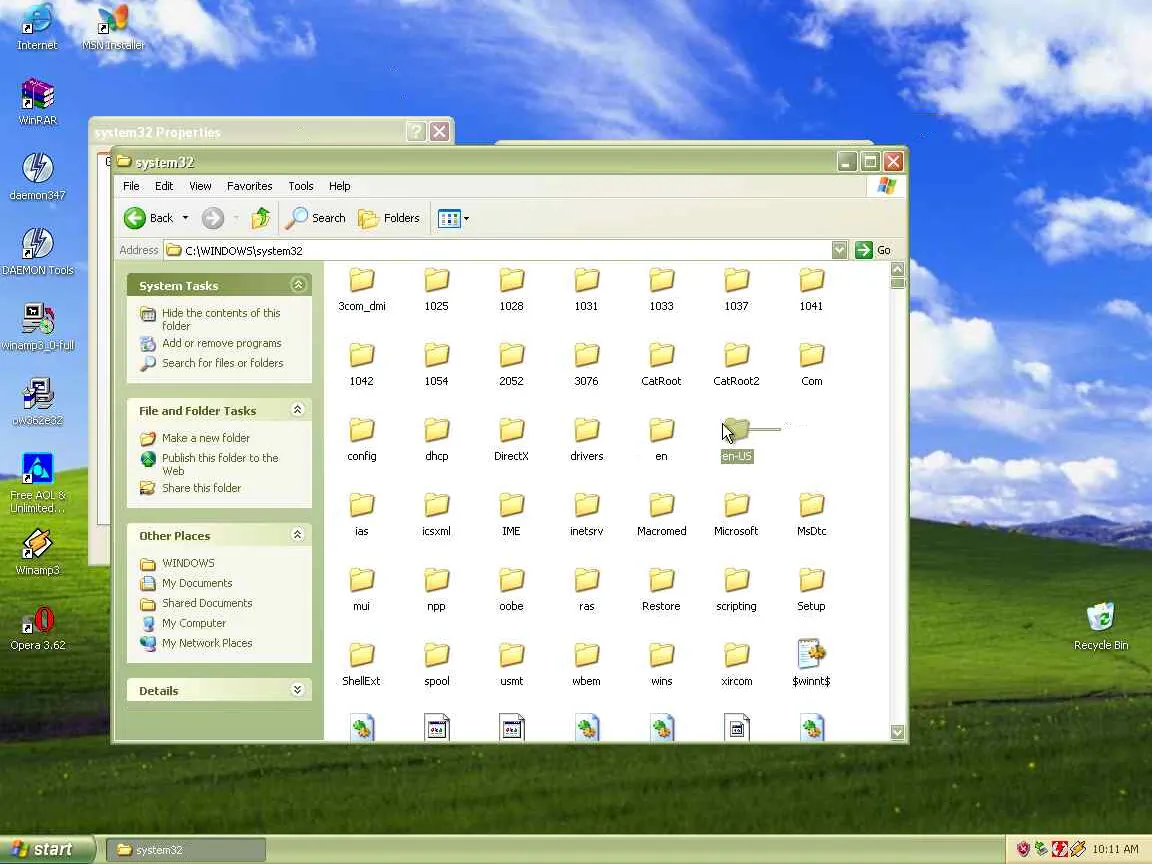Select the 1028 folder
The width and height of the screenshot is (1152, 864).
point(511,289)
